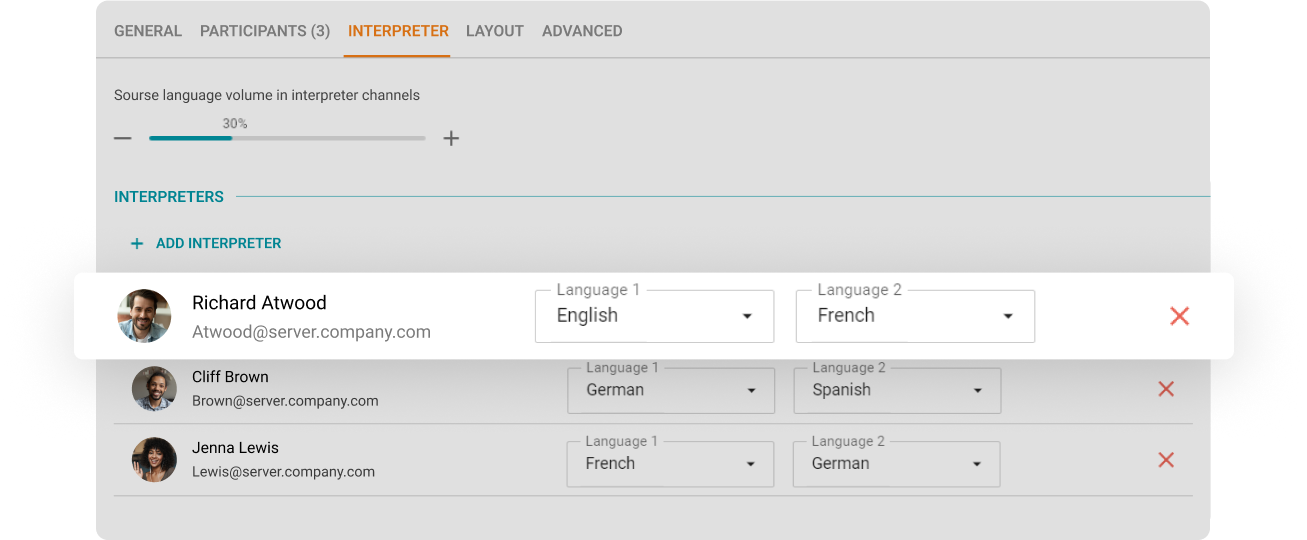Open the Participants (3) tab
This screenshot has width=1307, height=540.
(265, 31)
